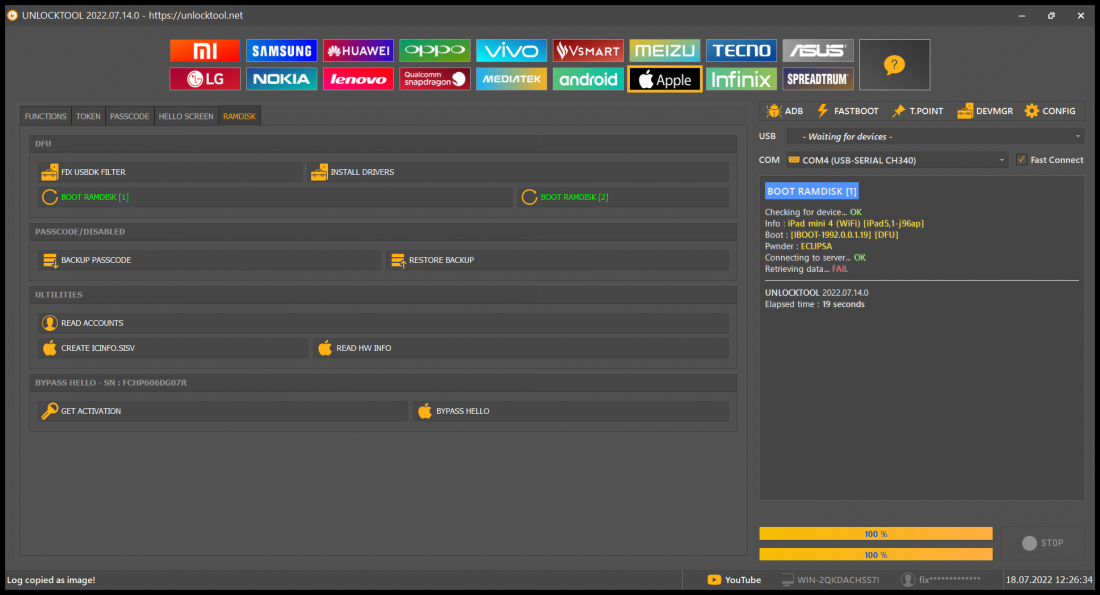Choose the Tecno brand tile
Screen dimensions: 1100x595
(742, 51)
